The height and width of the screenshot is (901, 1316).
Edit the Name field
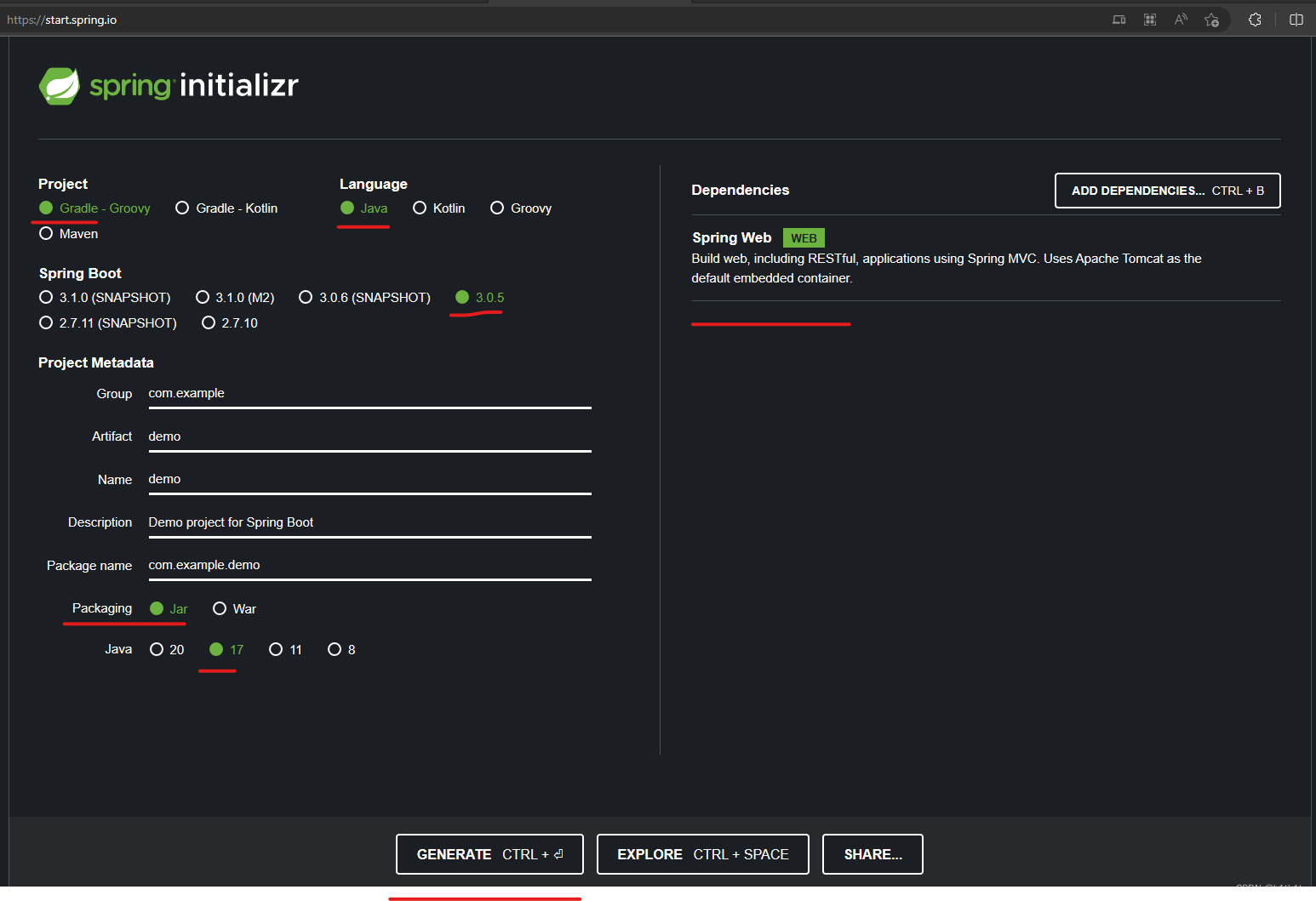[369, 480]
